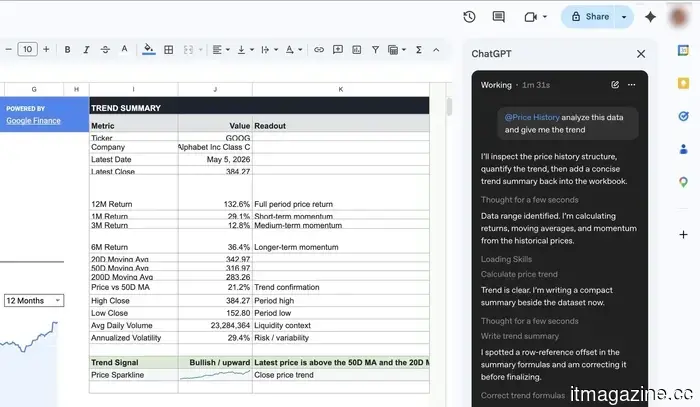Click the vertical sheet scrollbar
The width and height of the screenshot is (700, 407).
click(449, 106)
